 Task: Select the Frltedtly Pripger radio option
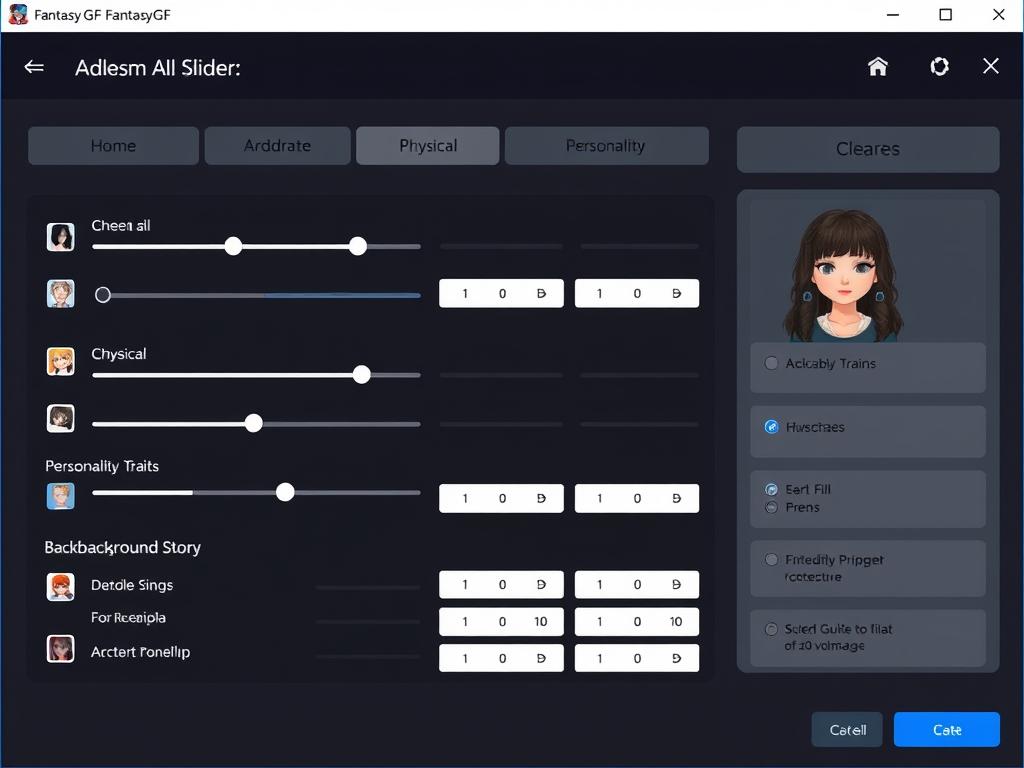point(771,560)
